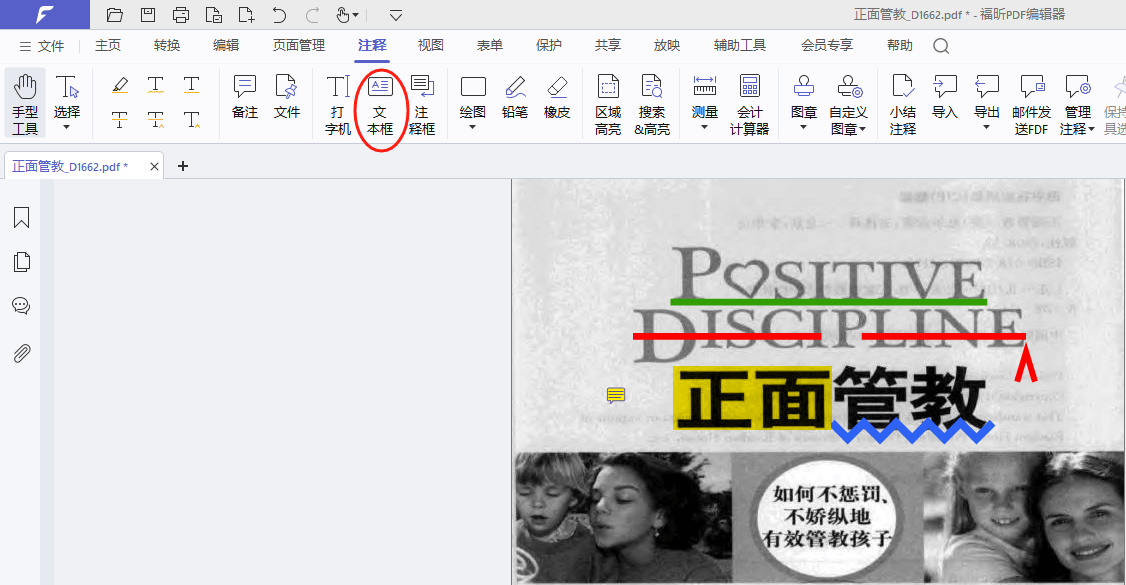This screenshot has height=585, width=1126.
Task: Open the 文件 menu
Action: click(x=42, y=46)
